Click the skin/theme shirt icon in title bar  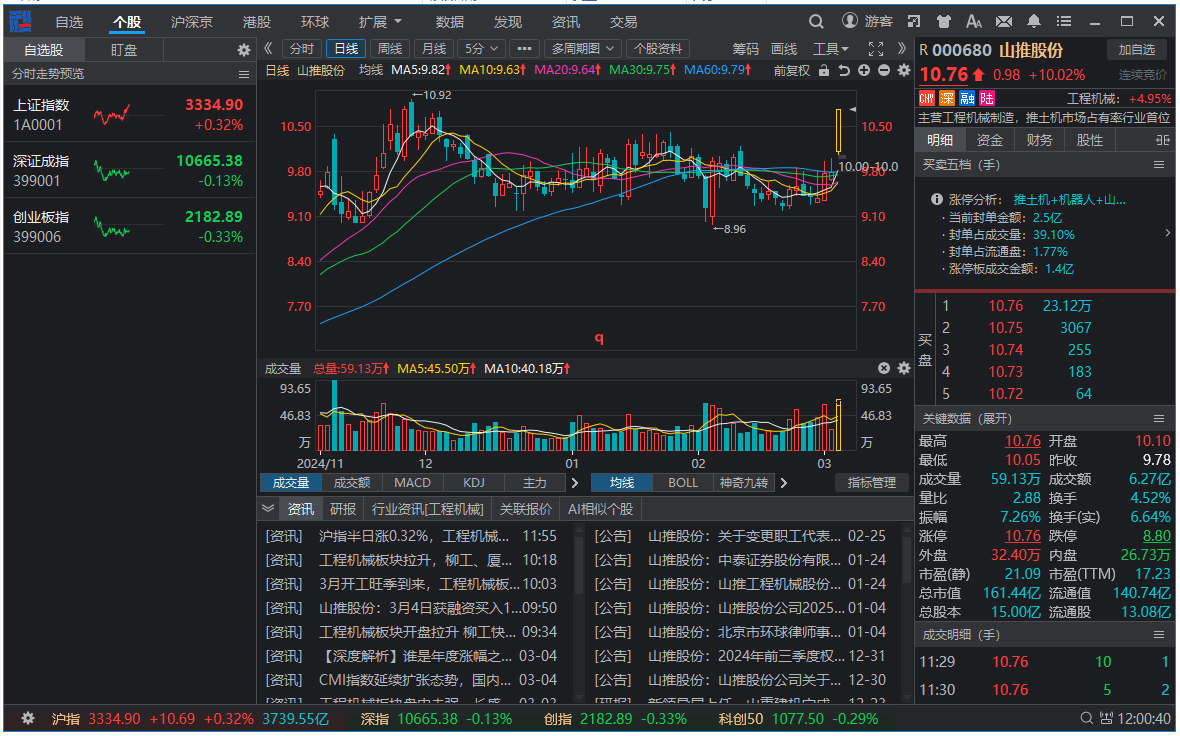coord(944,21)
